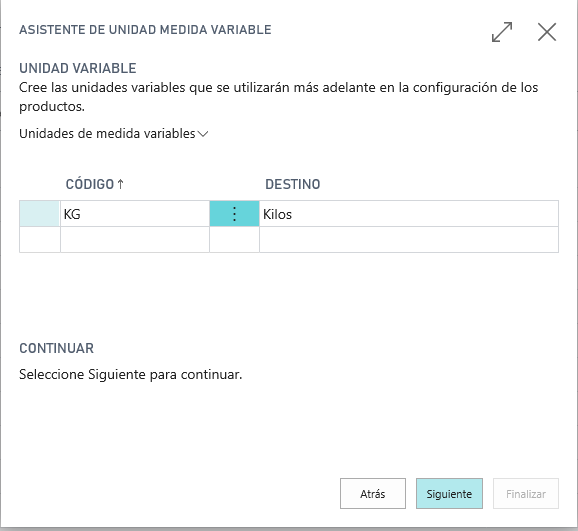Edit the Kilos destination cell
The width and height of the screenshot is (578, 531).
409,214
